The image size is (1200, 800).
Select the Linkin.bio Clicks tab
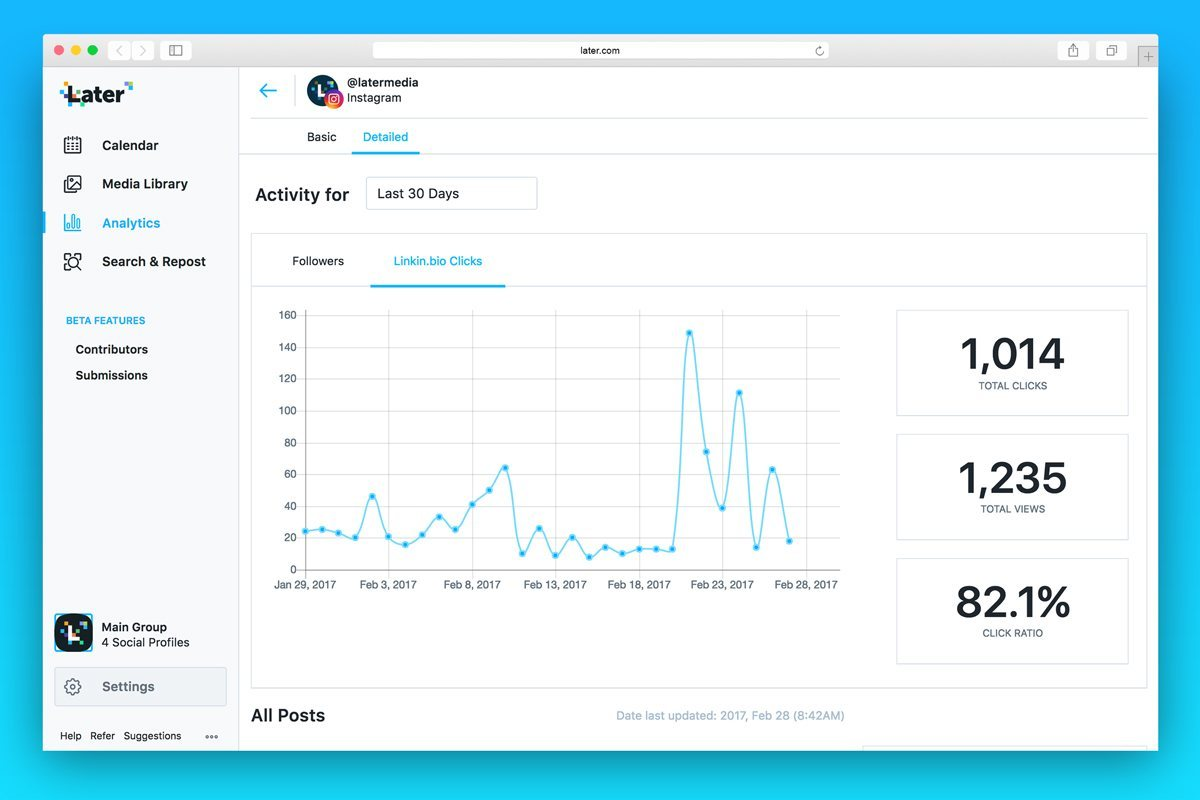click(x=438, y=261)
